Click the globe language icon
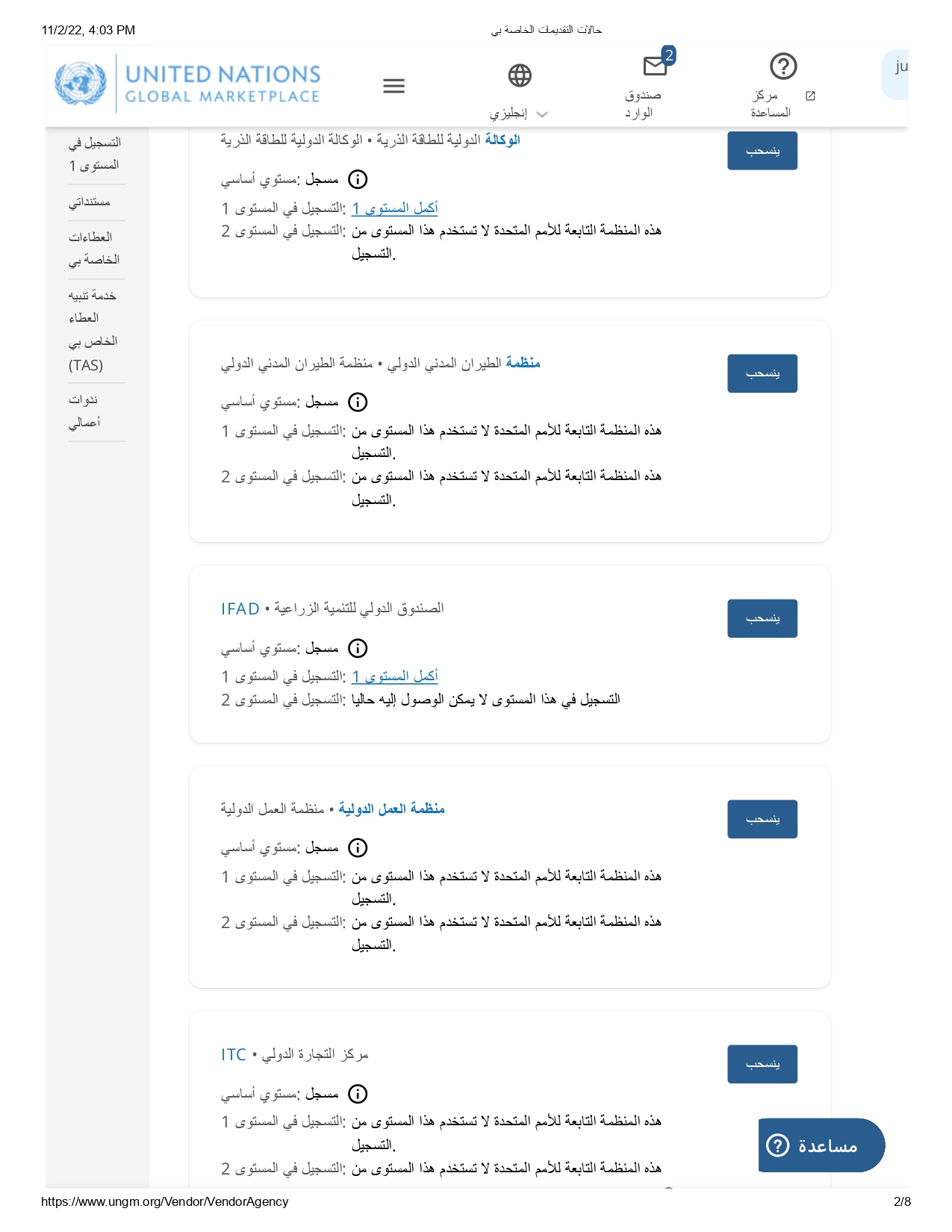 (x=520, y=75)
